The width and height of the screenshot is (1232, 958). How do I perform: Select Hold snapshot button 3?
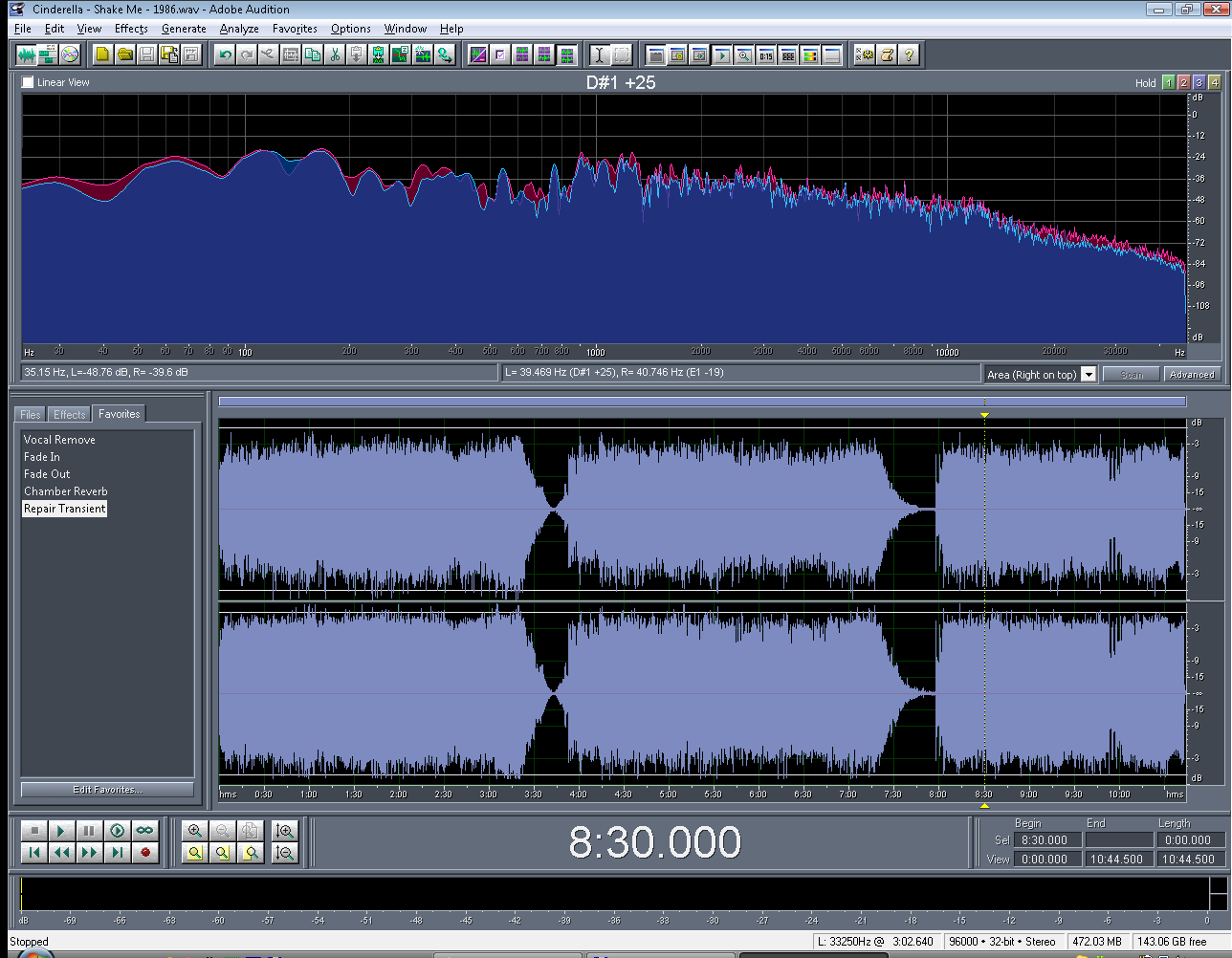pos(1199,82)
